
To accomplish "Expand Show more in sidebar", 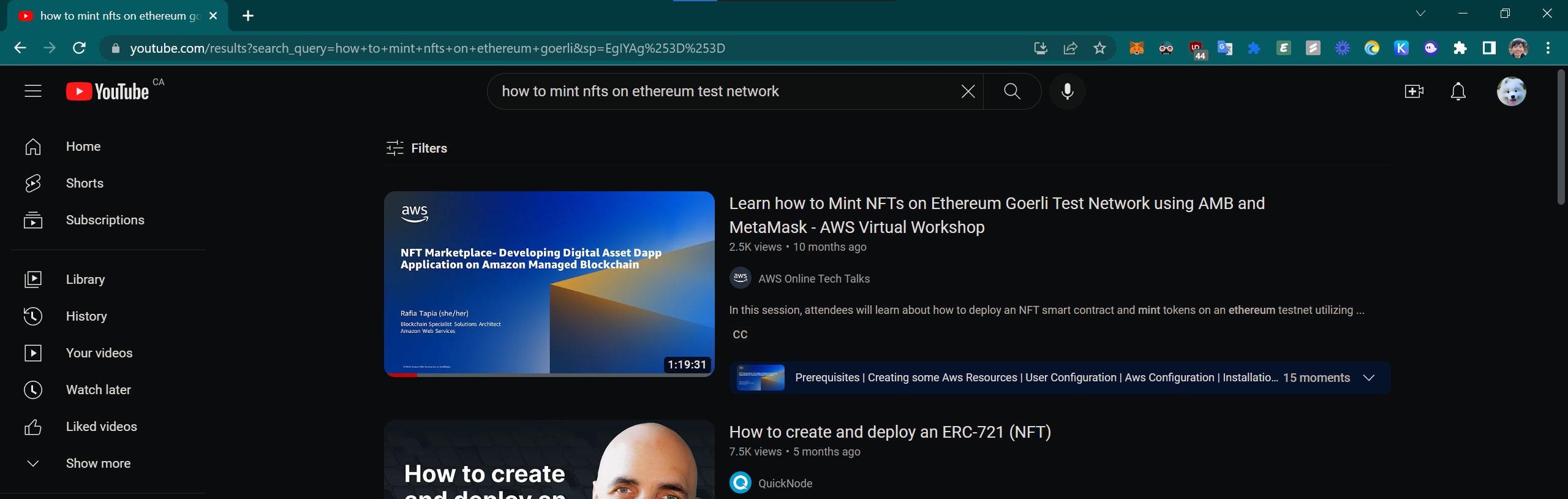I will (x=98, y=463).
